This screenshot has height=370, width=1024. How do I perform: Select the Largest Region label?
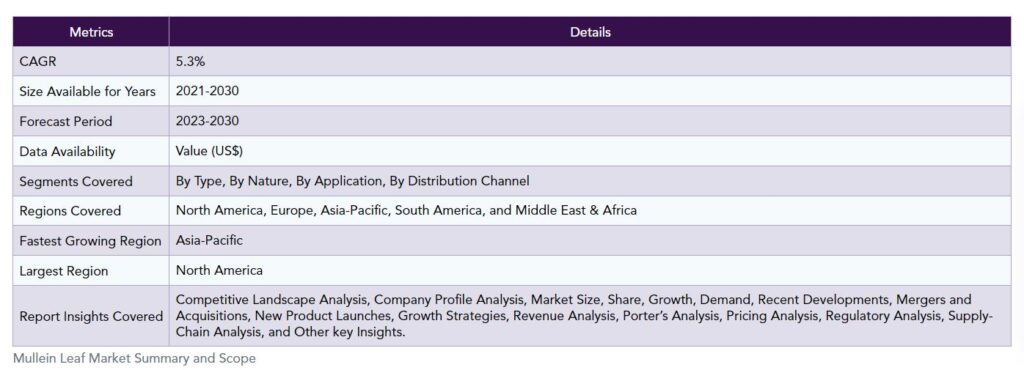(x=63, y=271)
